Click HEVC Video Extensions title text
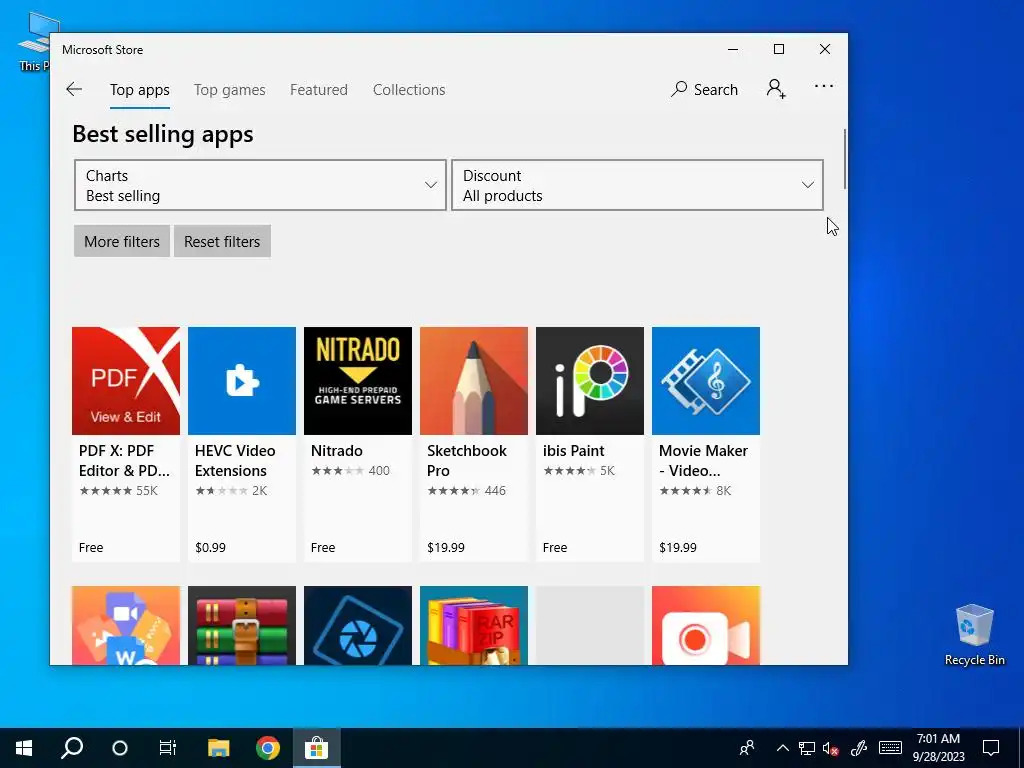The width and height of the screenshot is (1024, 768). pyautogui.click(x=235, y=460)
